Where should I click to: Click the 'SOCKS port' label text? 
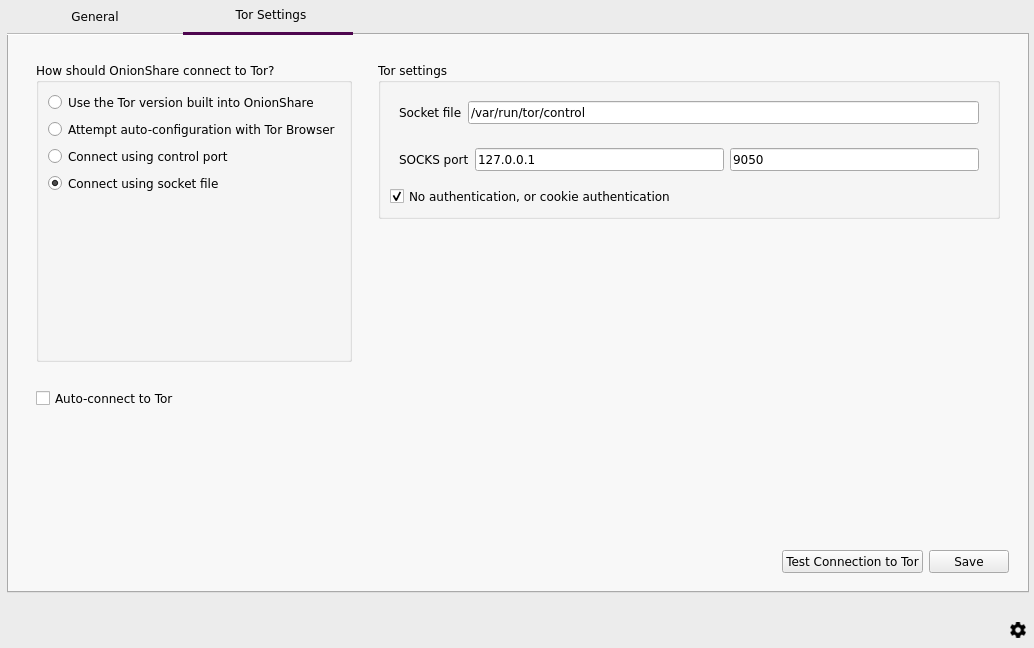pyautogui.click(x=433, y=160)
